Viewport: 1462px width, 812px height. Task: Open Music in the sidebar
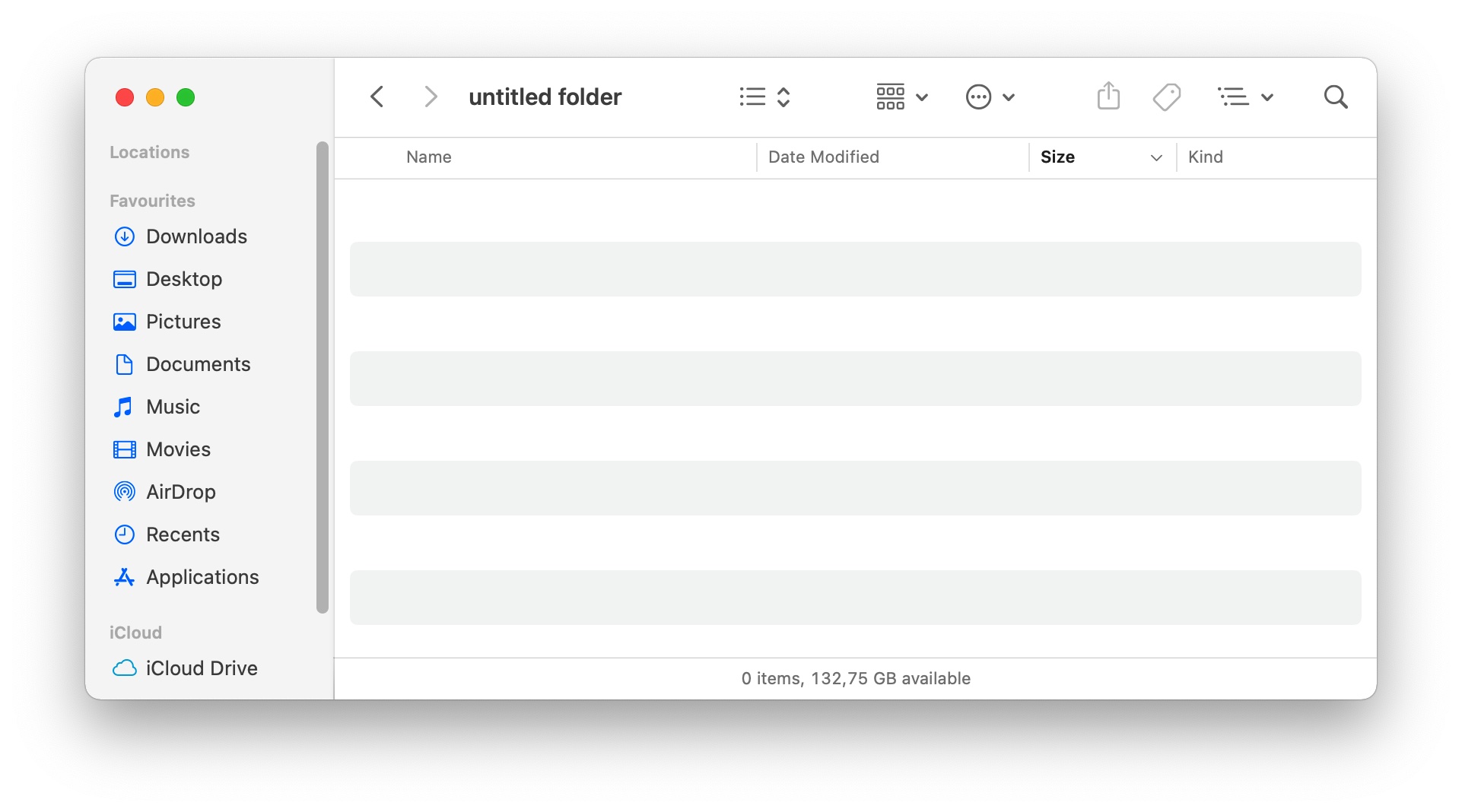[x=173, y=407]
